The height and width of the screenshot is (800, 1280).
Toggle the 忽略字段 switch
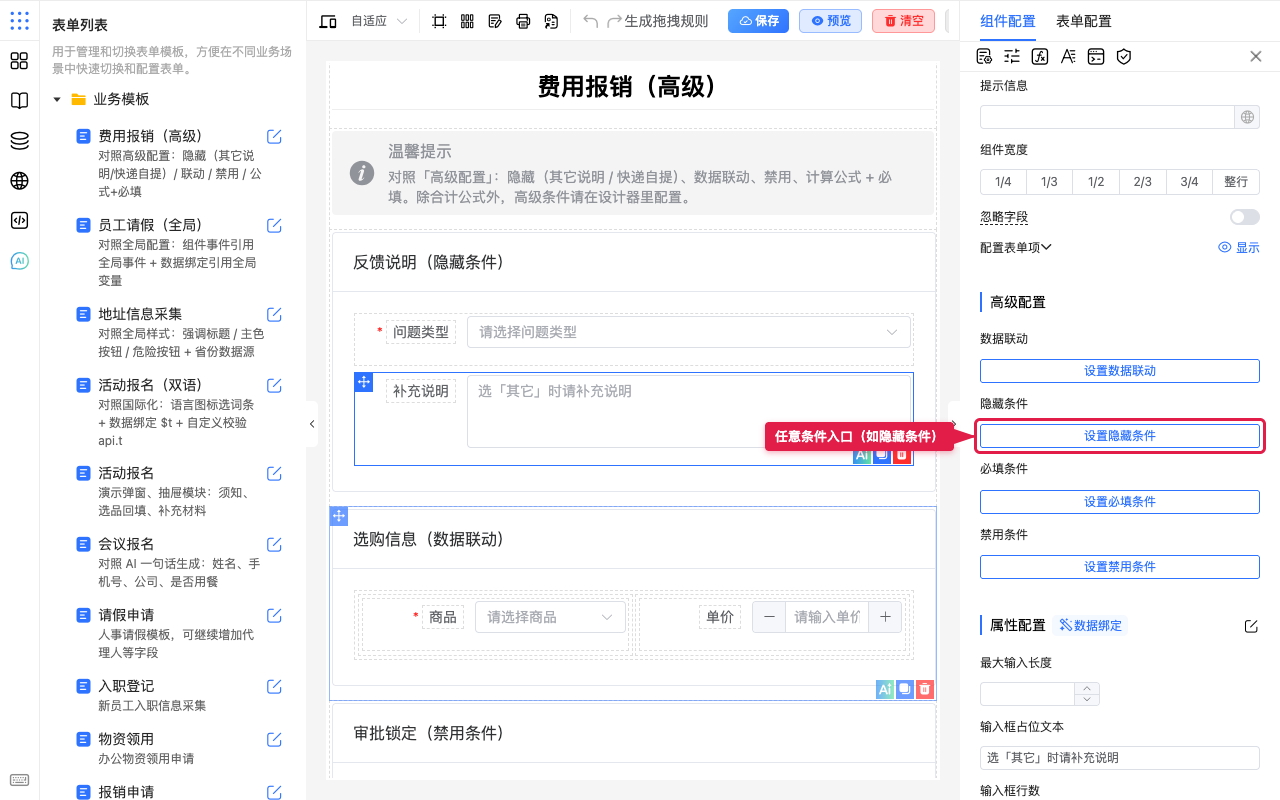coord(1245,217)
